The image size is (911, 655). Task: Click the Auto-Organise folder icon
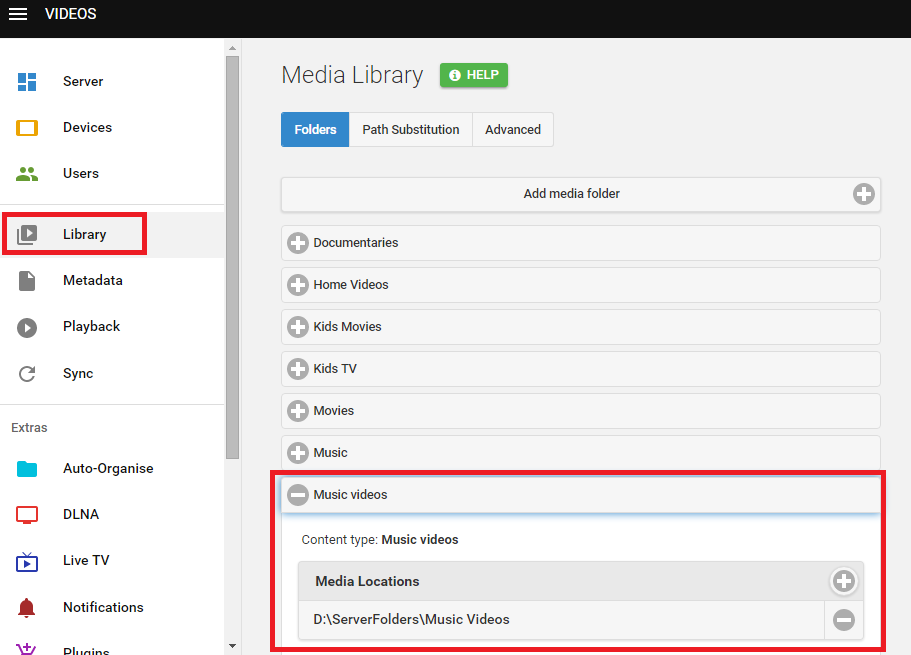pyautogui.click(x=27, y=469)
